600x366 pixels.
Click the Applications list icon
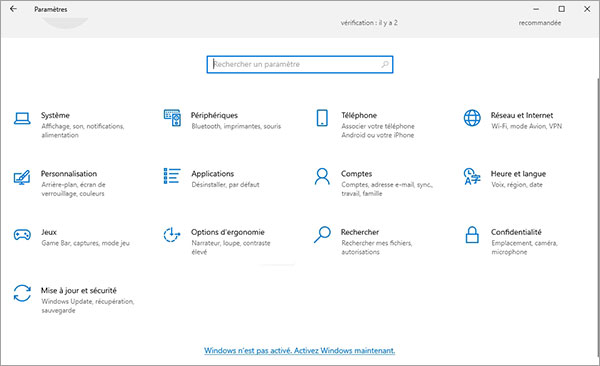172,176
